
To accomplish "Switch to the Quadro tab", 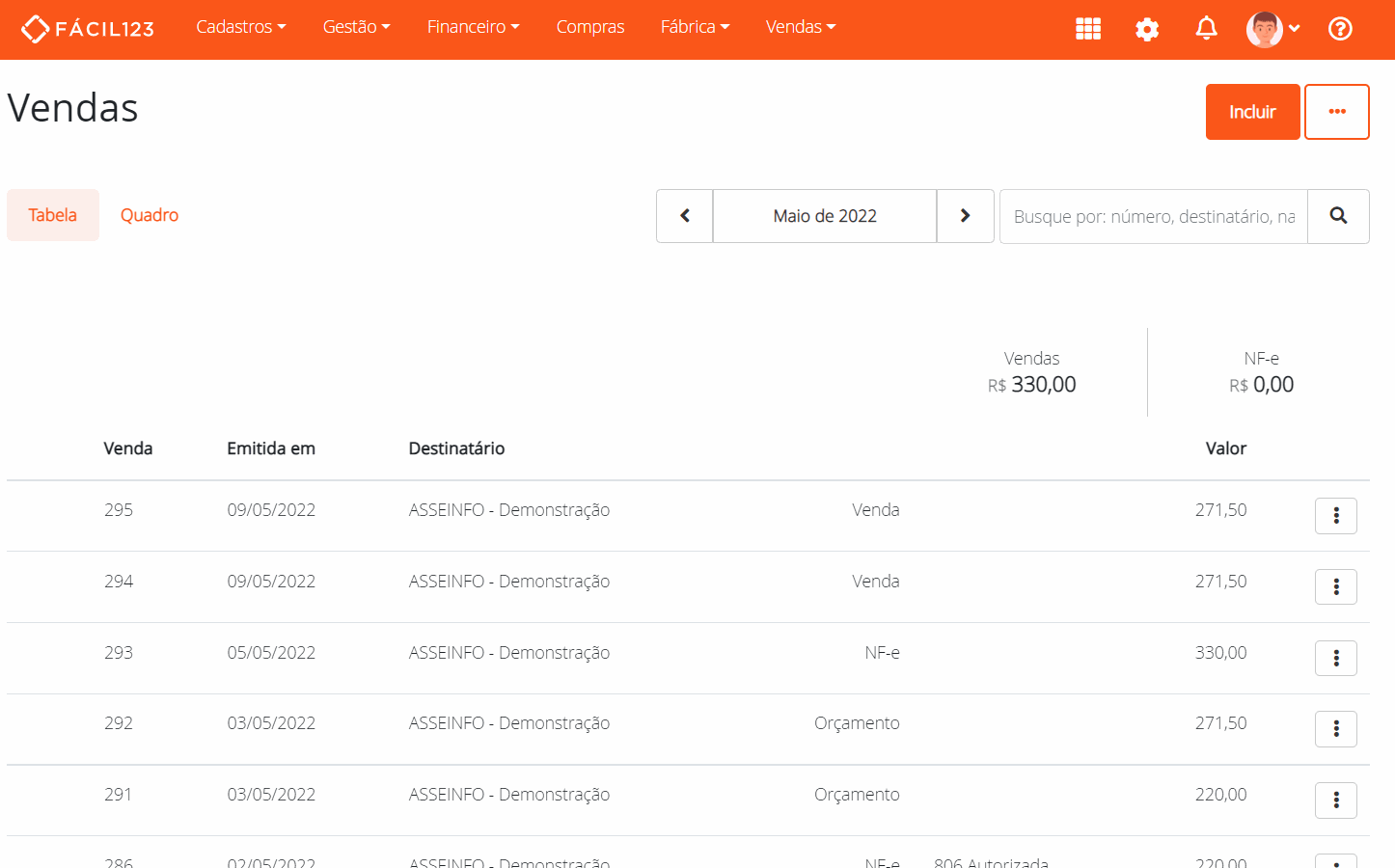I will [x=150, y=215].
